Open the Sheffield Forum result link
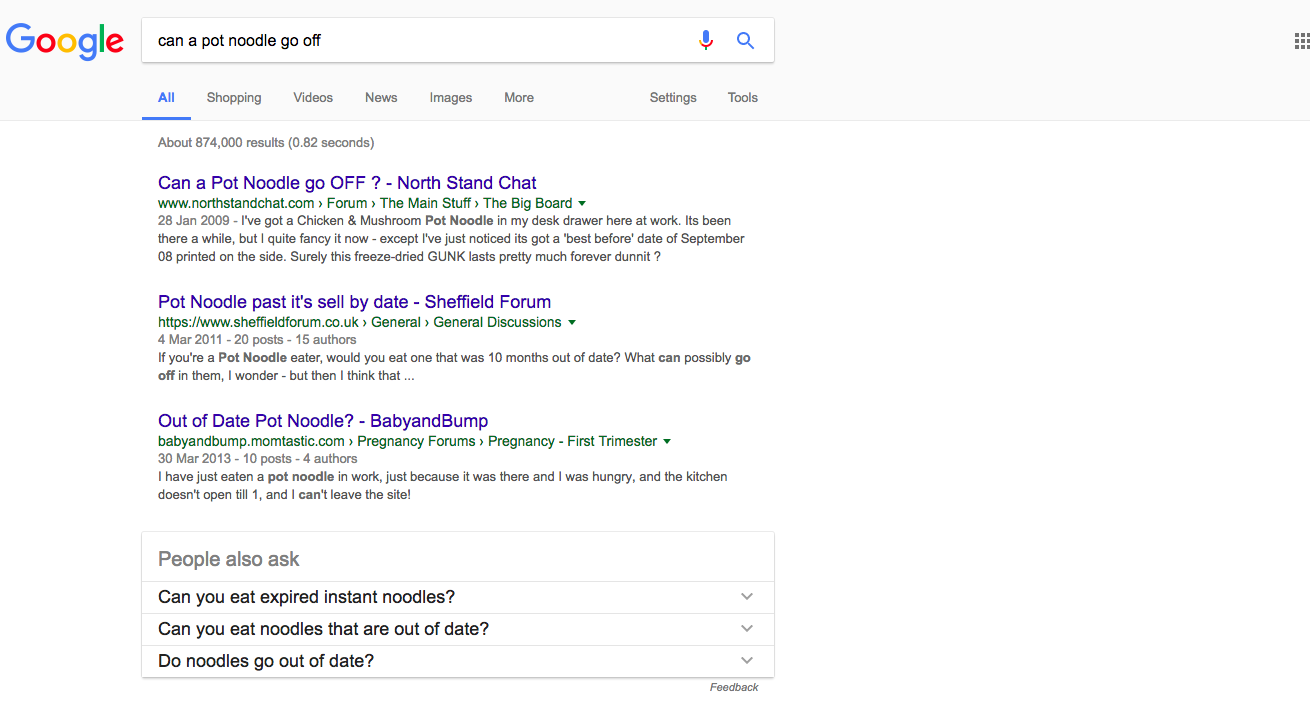1310x708 pixels. point(354,302)
